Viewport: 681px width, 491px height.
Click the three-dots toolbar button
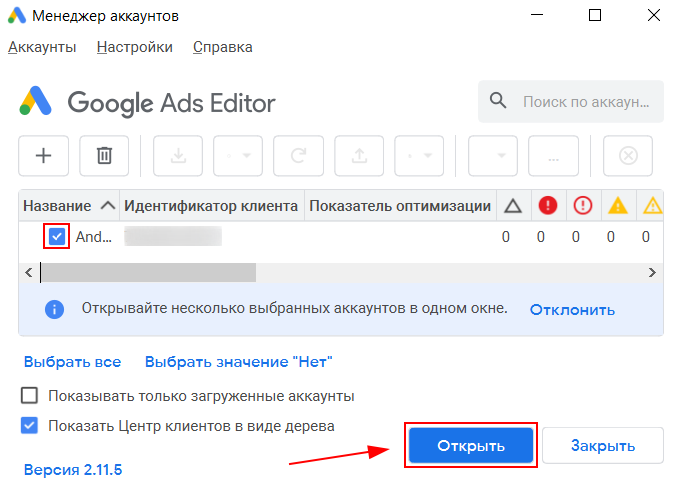(x=553, y=155)
